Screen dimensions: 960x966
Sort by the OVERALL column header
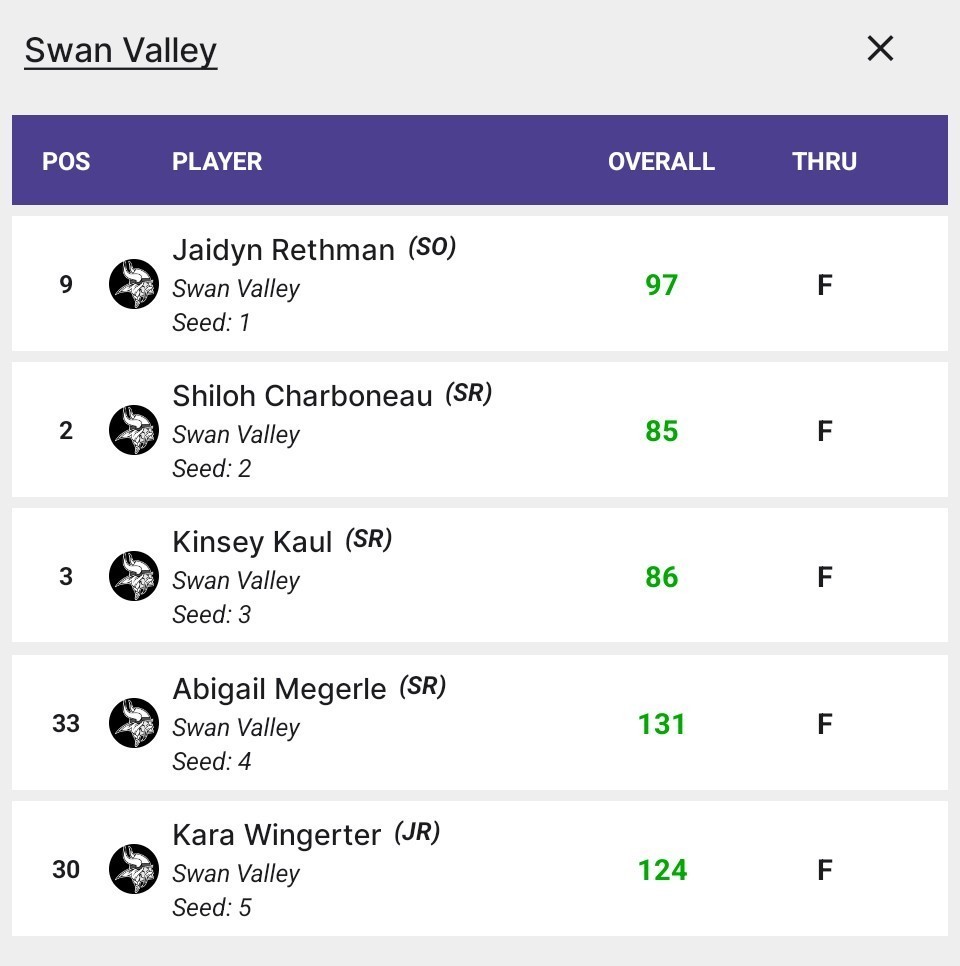coord(661,161)
